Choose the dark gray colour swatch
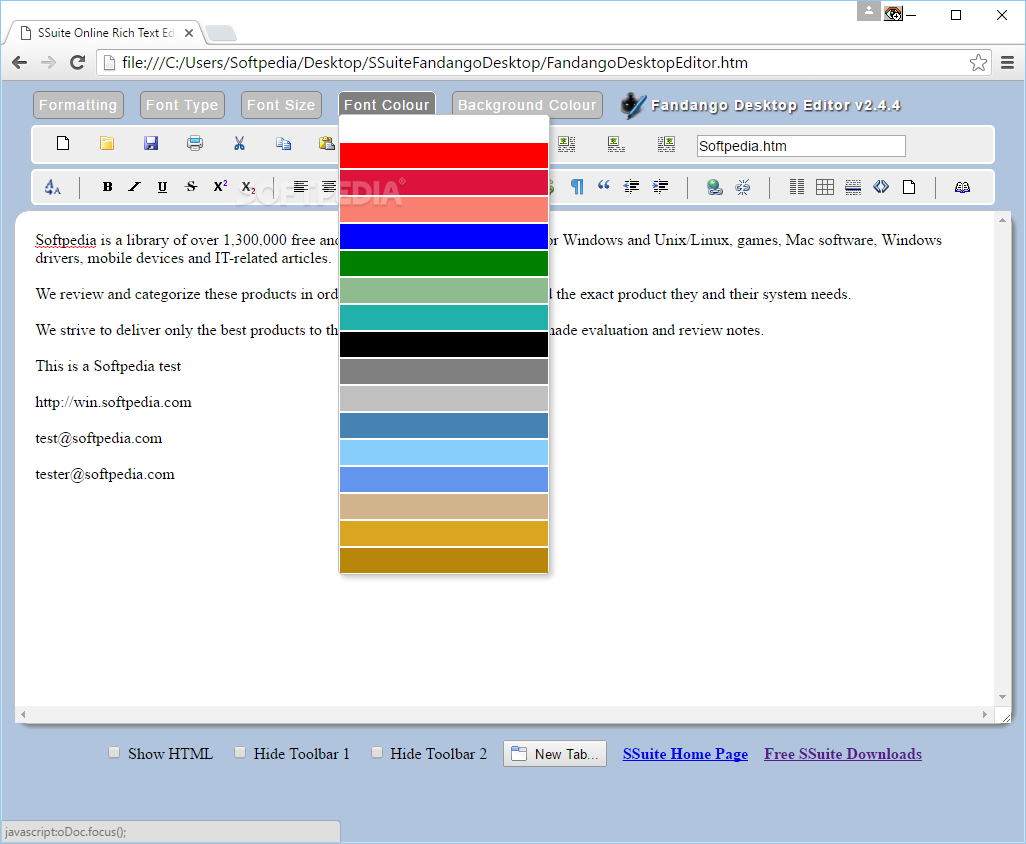The width and height of the screenshot is (1026, 844). pos(444,372)
